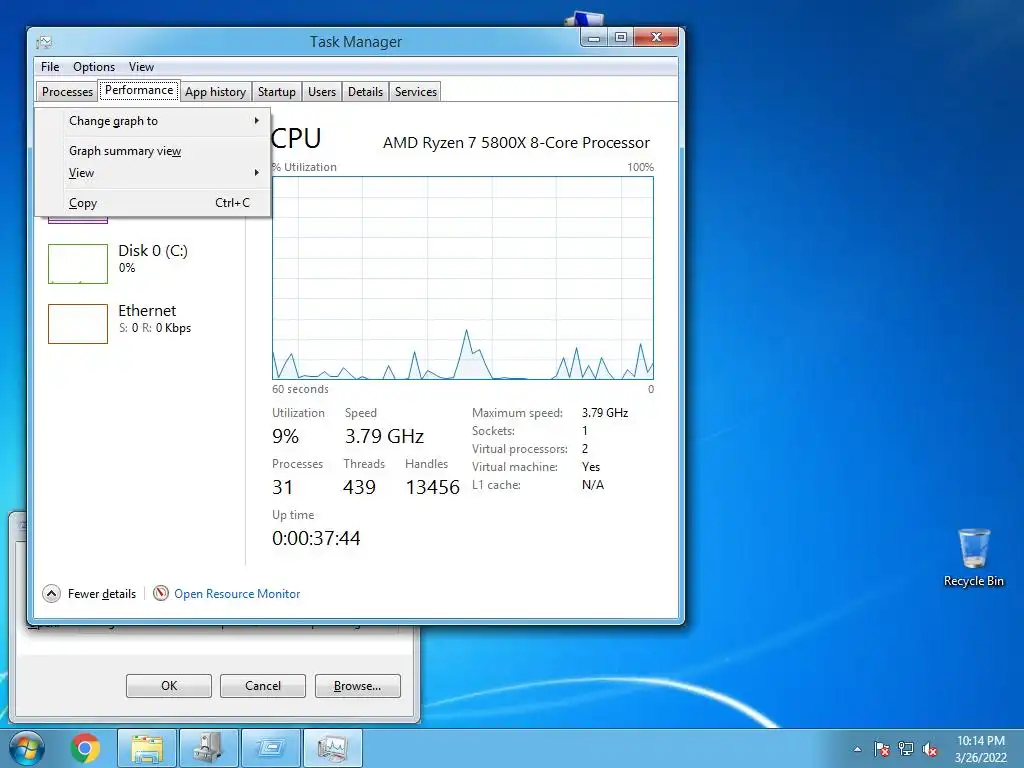1024x768 pixels.
Task: Click the Fewer details arrow icon
Action: pos(52,594)
